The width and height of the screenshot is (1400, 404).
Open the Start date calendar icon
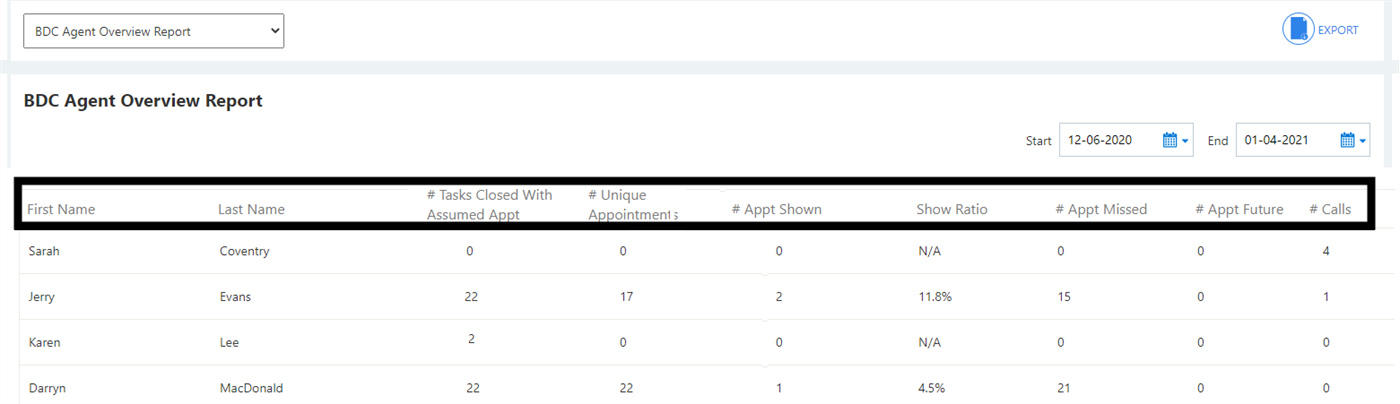[1170, 141]
